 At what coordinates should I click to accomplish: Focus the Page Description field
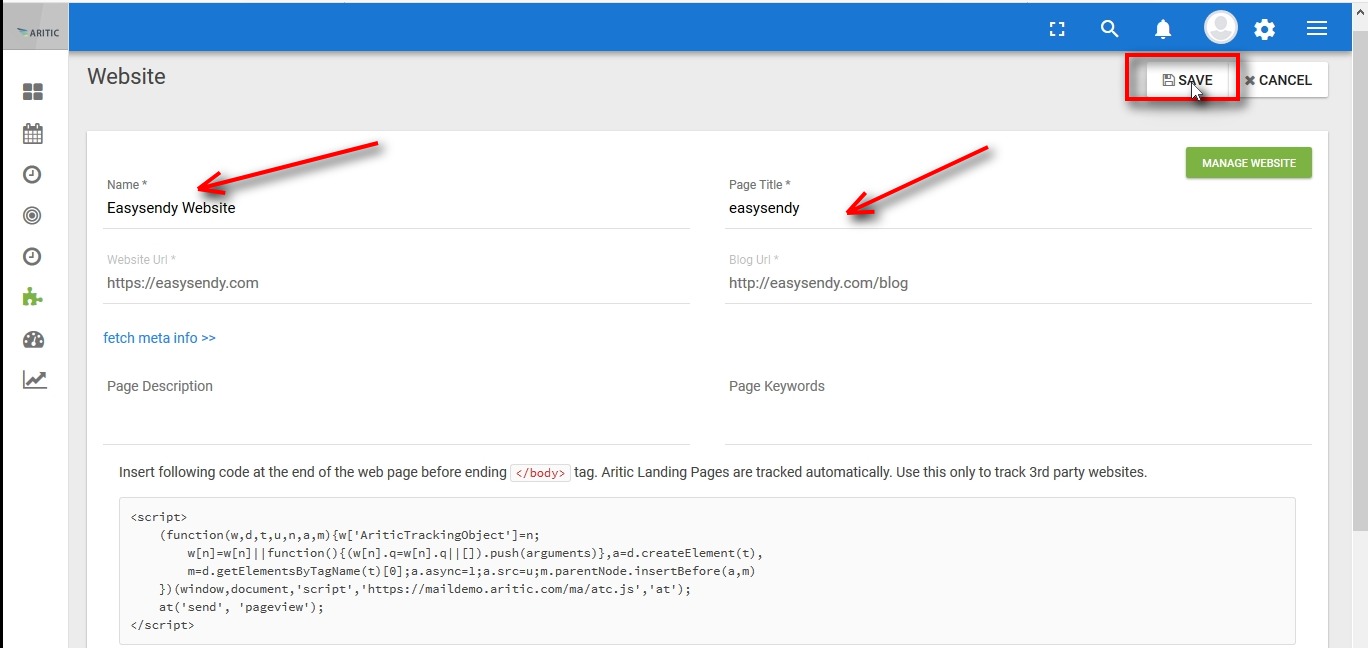point(397,410)
